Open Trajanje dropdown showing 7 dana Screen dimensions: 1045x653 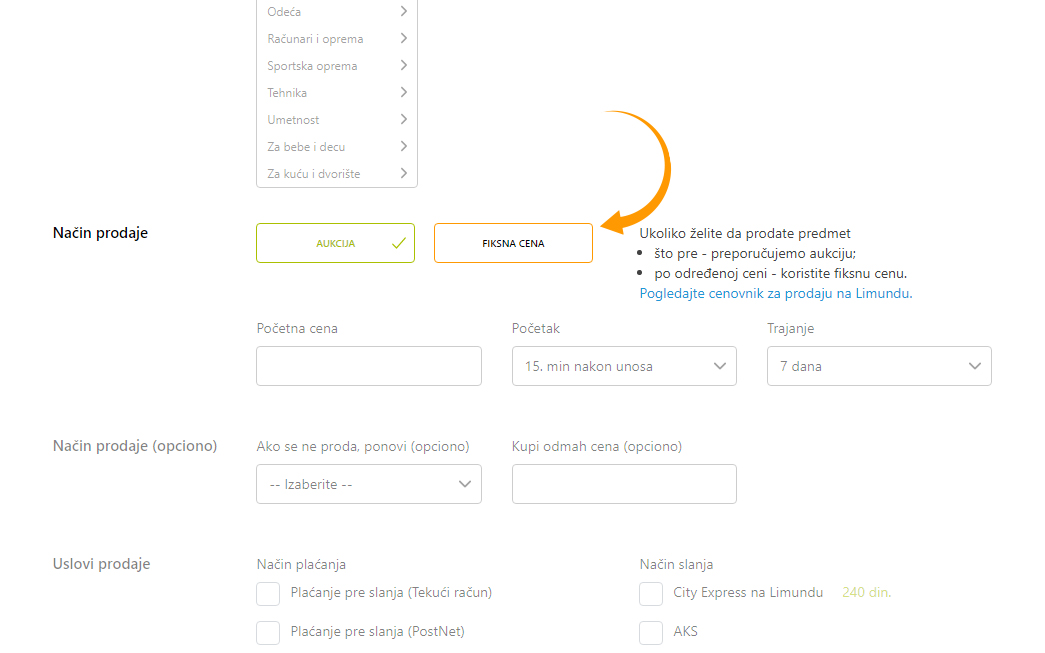click(879, 366)
